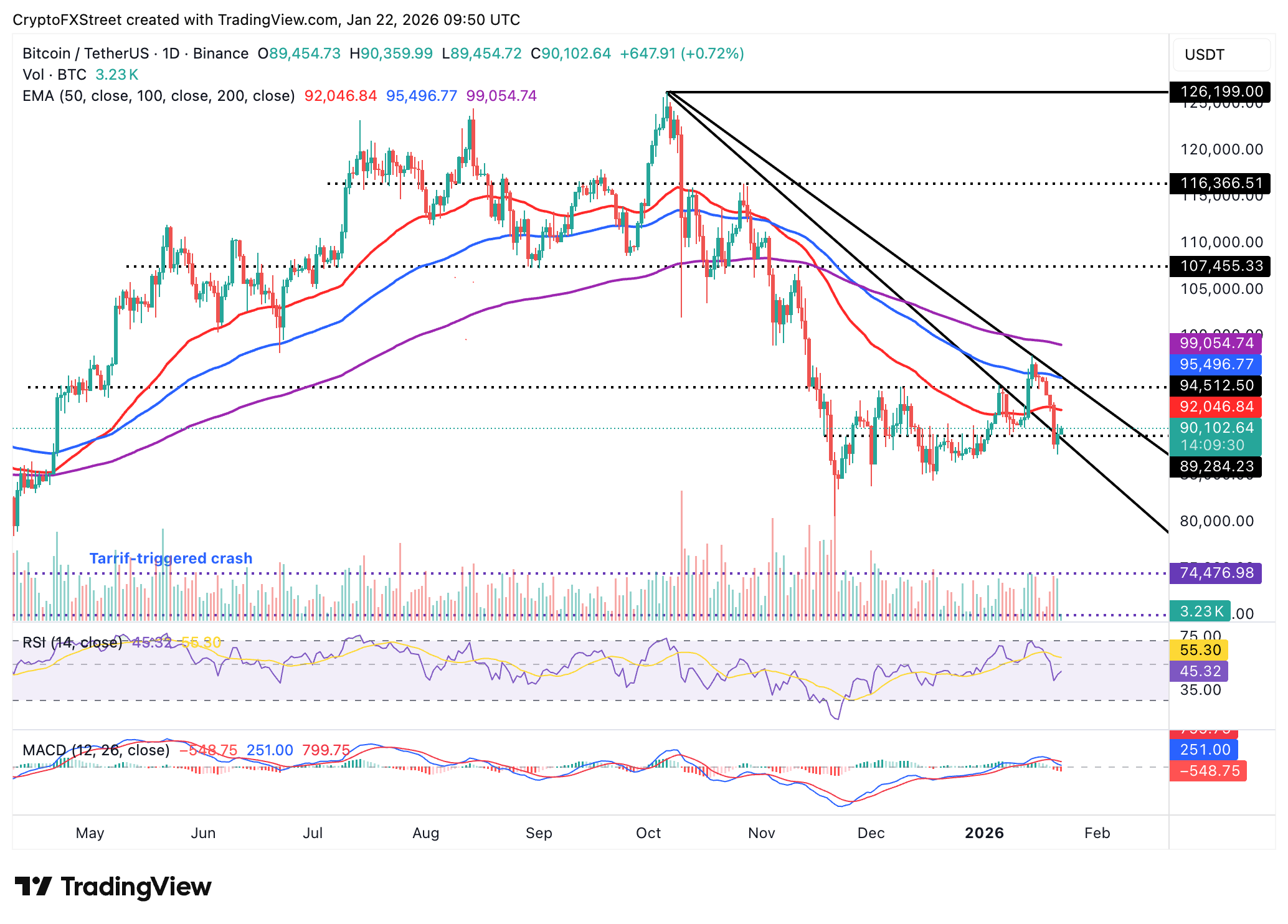The width and height of the screenshot is (1288, 924).
Task: Click the purple 99,054.74 EMA 200 price tag
Action: coord(1216,343)
